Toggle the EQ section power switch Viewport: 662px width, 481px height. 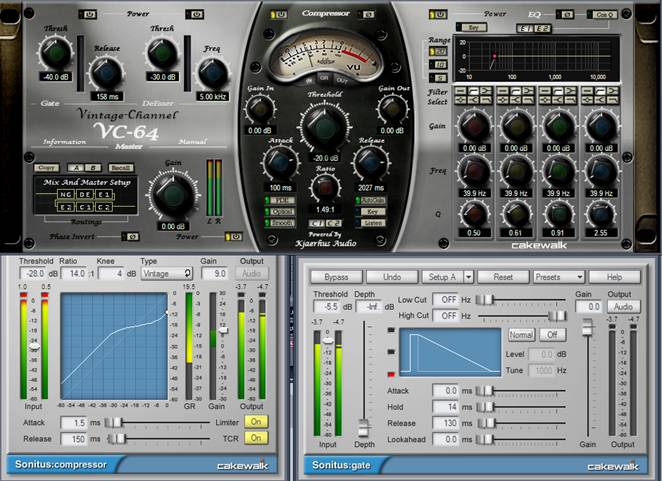(x=438, y=15)
